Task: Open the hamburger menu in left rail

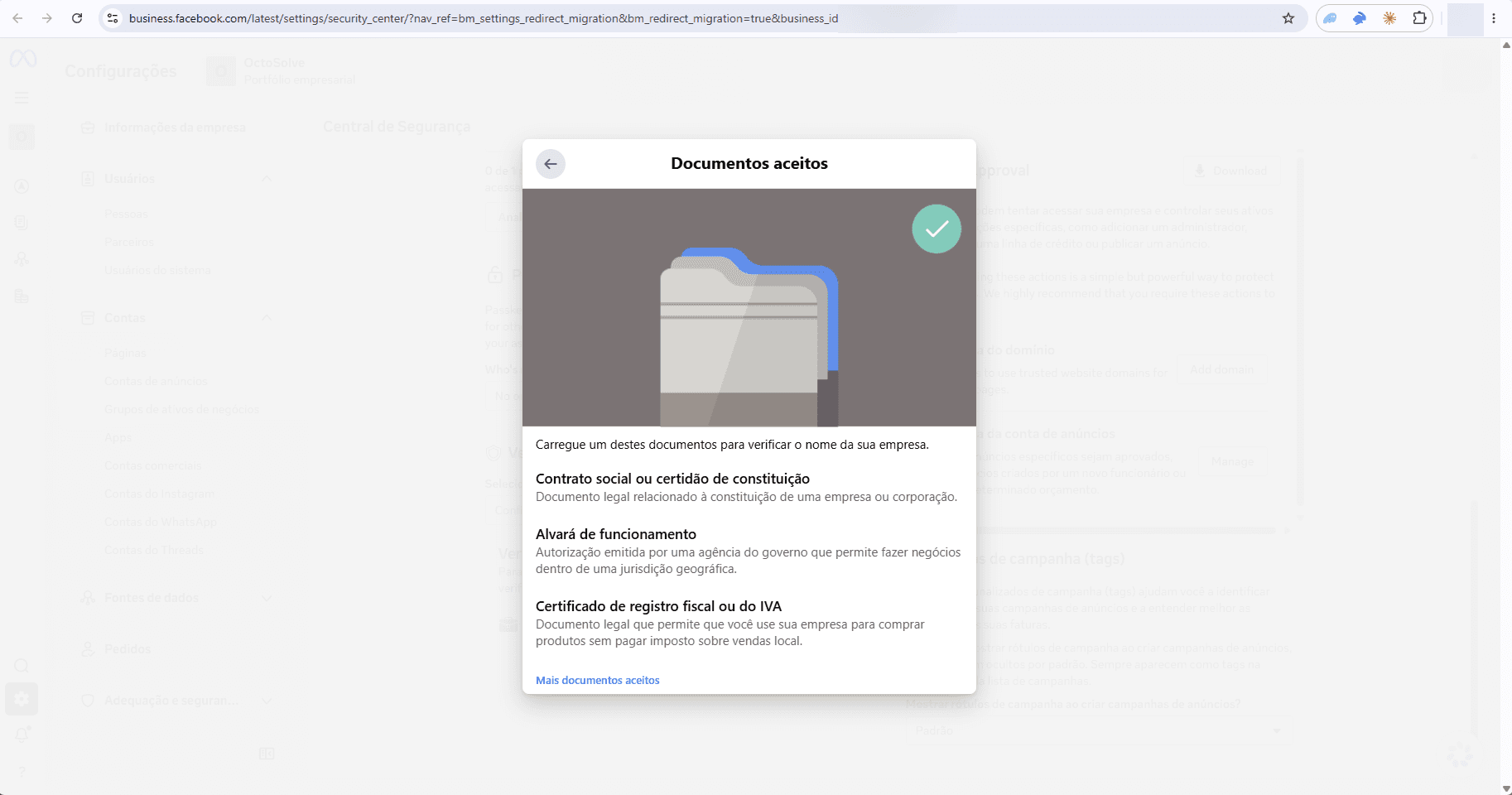Action: click(22, 98)
